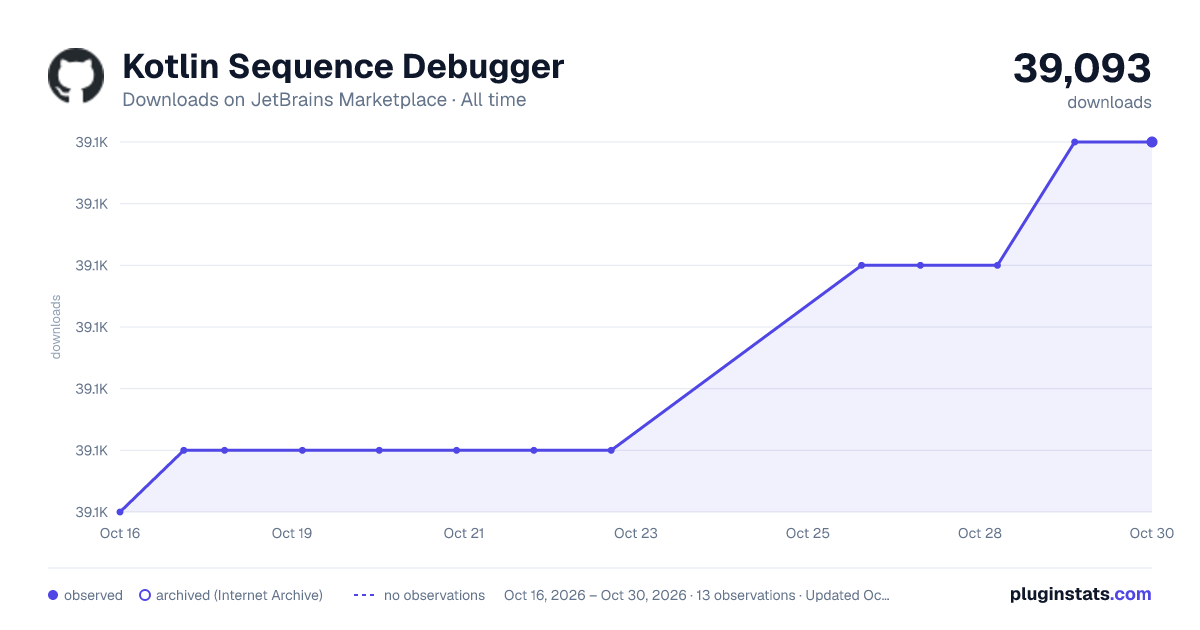This screenshot has width=1200, height=630.
Task: Click the Oct 16 axis label
Action: 120,533
